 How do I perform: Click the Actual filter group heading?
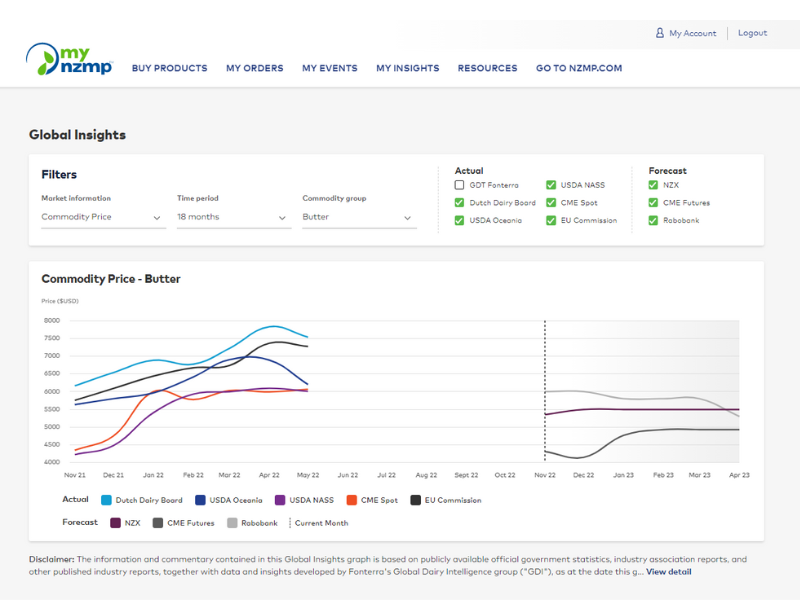click(469, 171)
